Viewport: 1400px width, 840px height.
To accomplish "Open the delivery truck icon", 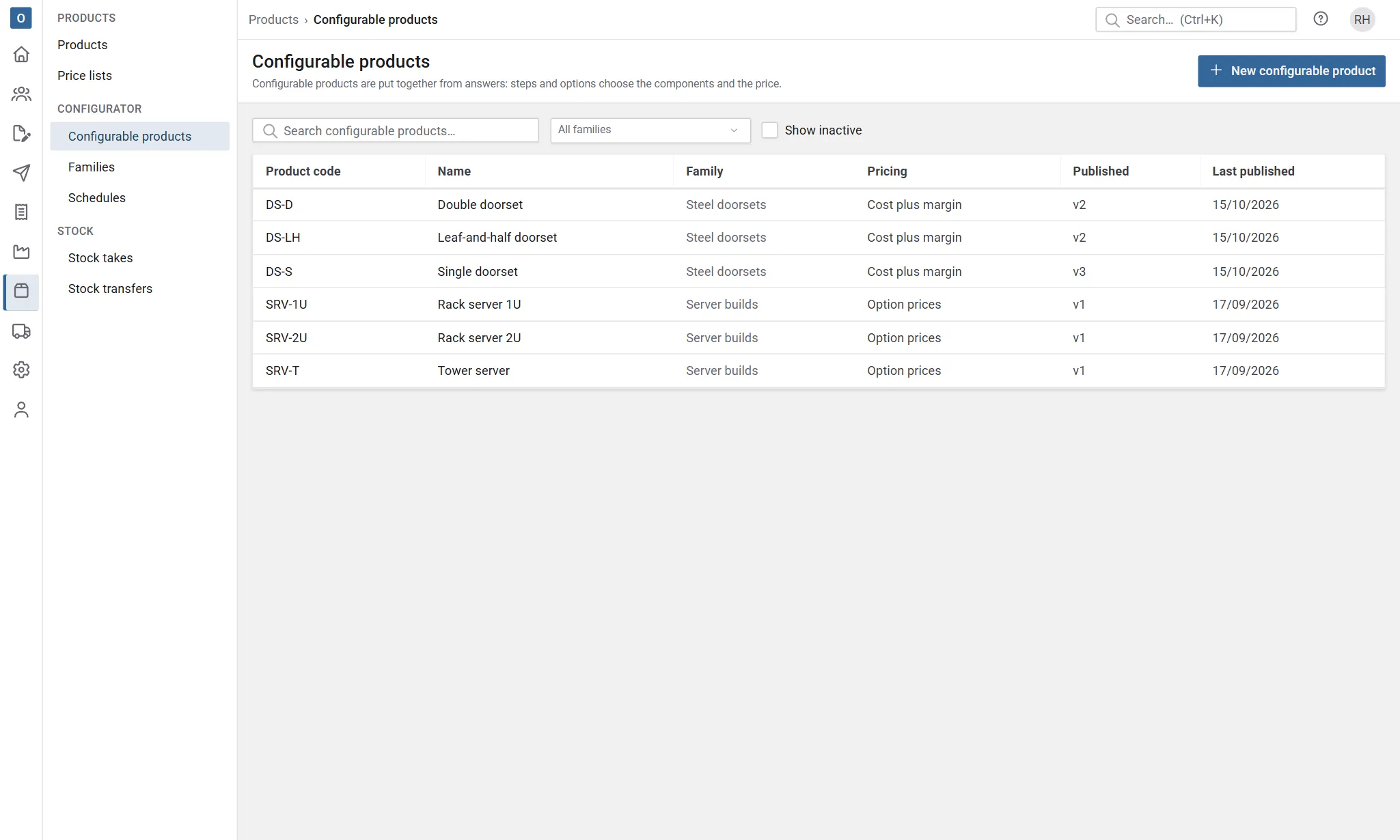I will (x=21, y=331).
